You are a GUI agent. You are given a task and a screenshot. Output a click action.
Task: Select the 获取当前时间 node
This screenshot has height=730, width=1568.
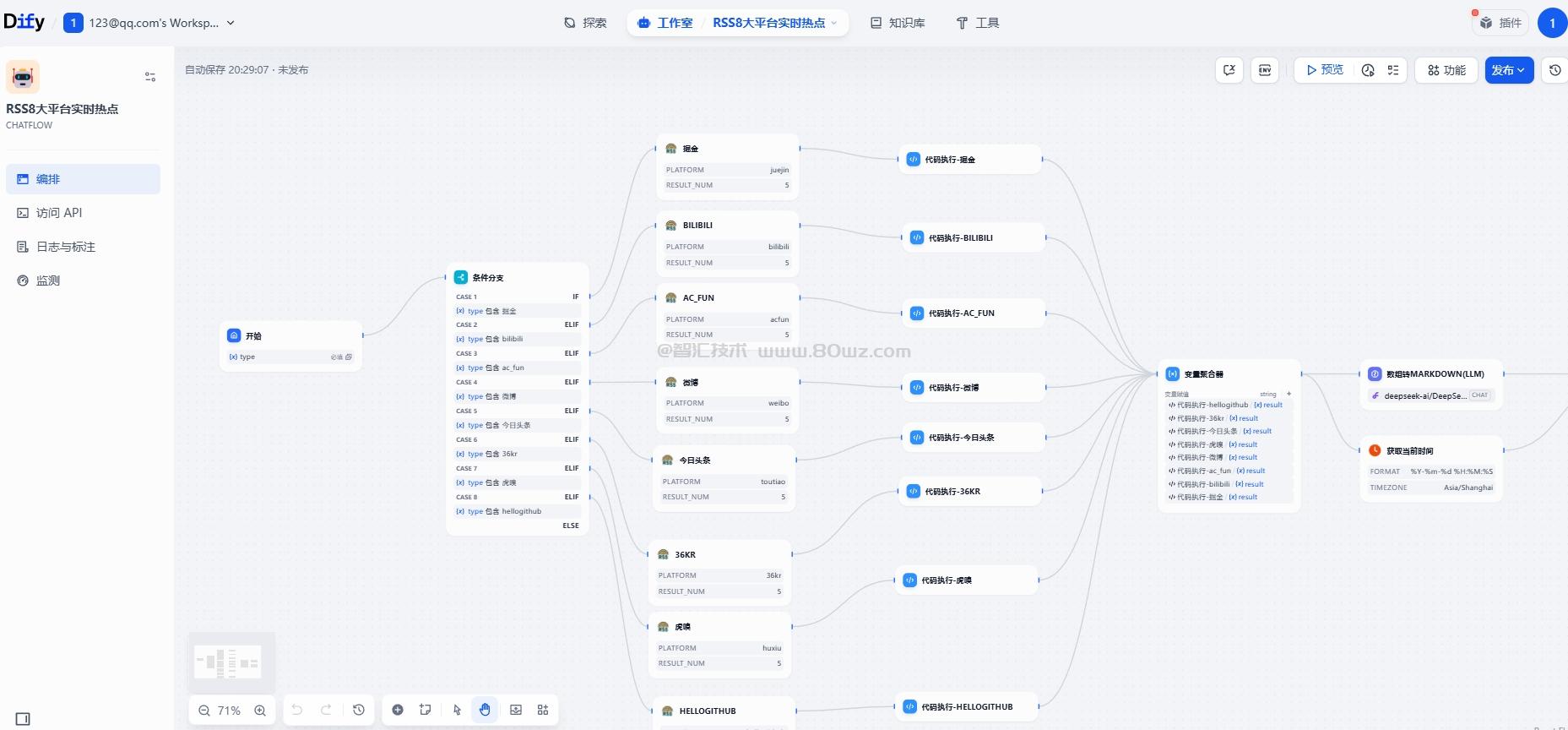(x=1431, y=469)
